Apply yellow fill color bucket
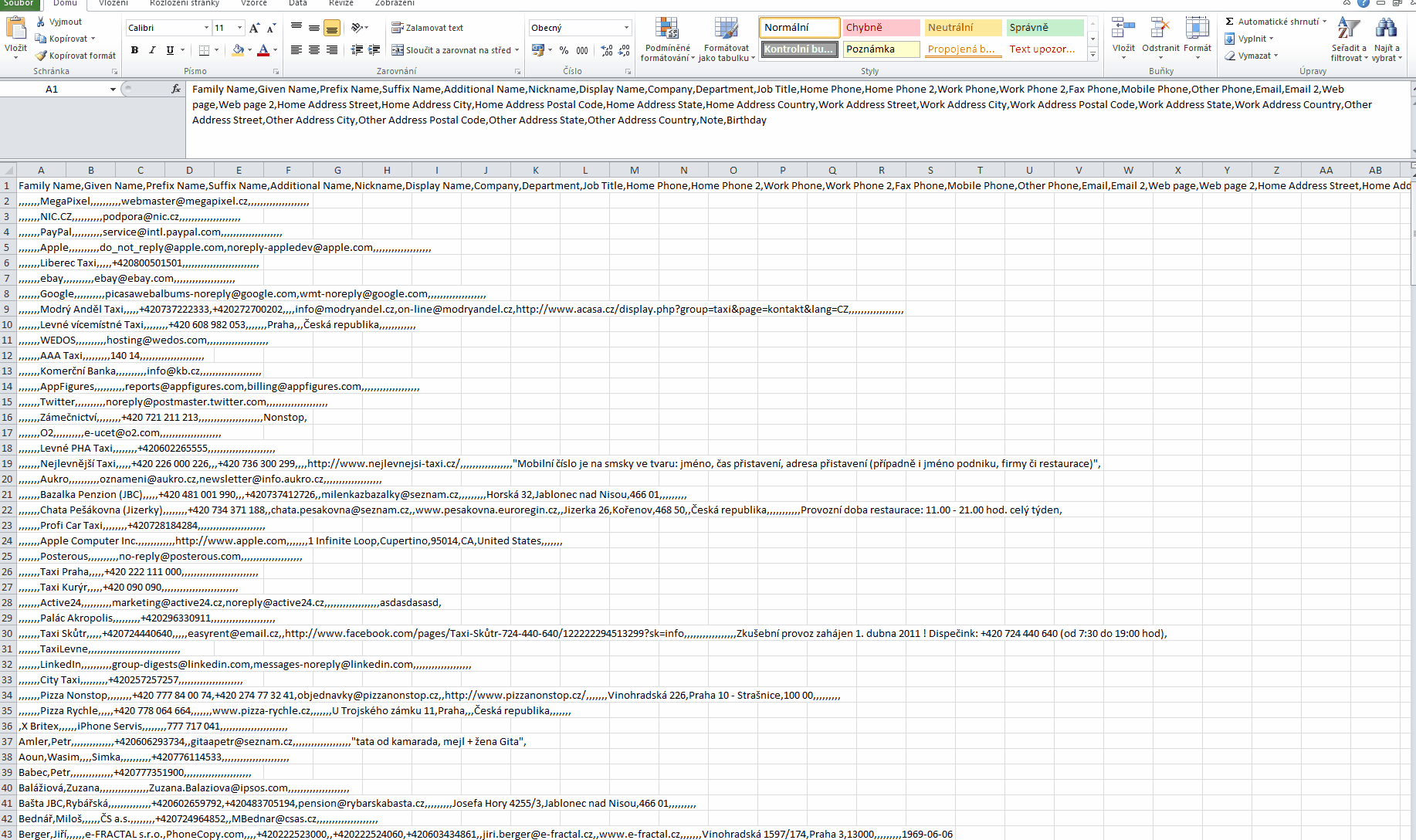The width and height of the screenshot is (1416, 840). tap(238, 50)
